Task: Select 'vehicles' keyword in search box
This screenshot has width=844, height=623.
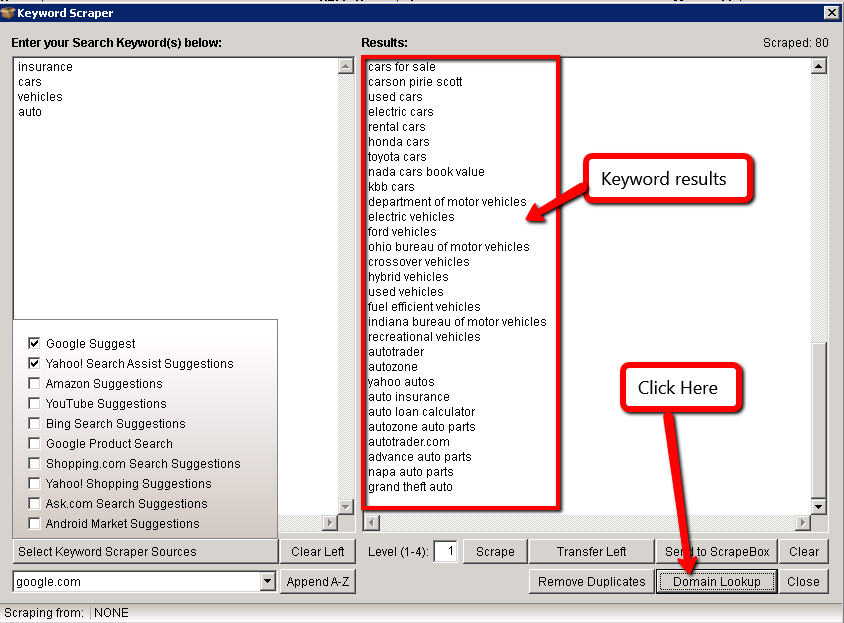Action: tap(40, 97)
